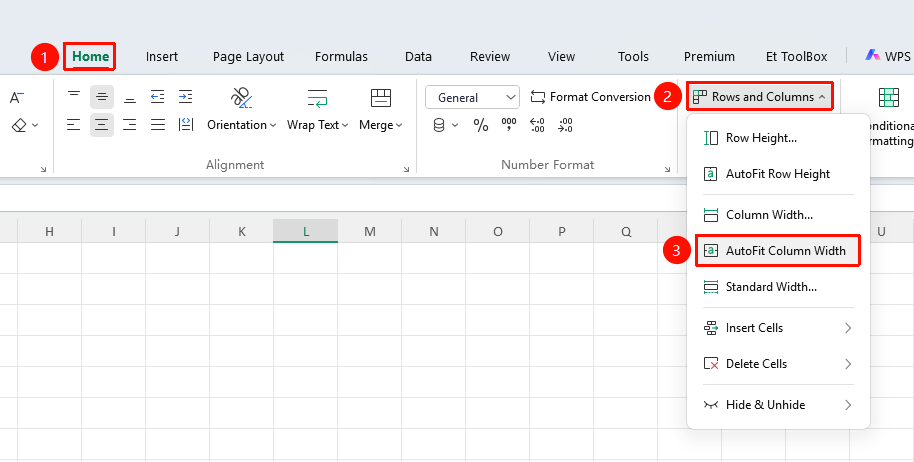Select column N header
The width and height of the screenshot is (914, 462).
(434, 231)
